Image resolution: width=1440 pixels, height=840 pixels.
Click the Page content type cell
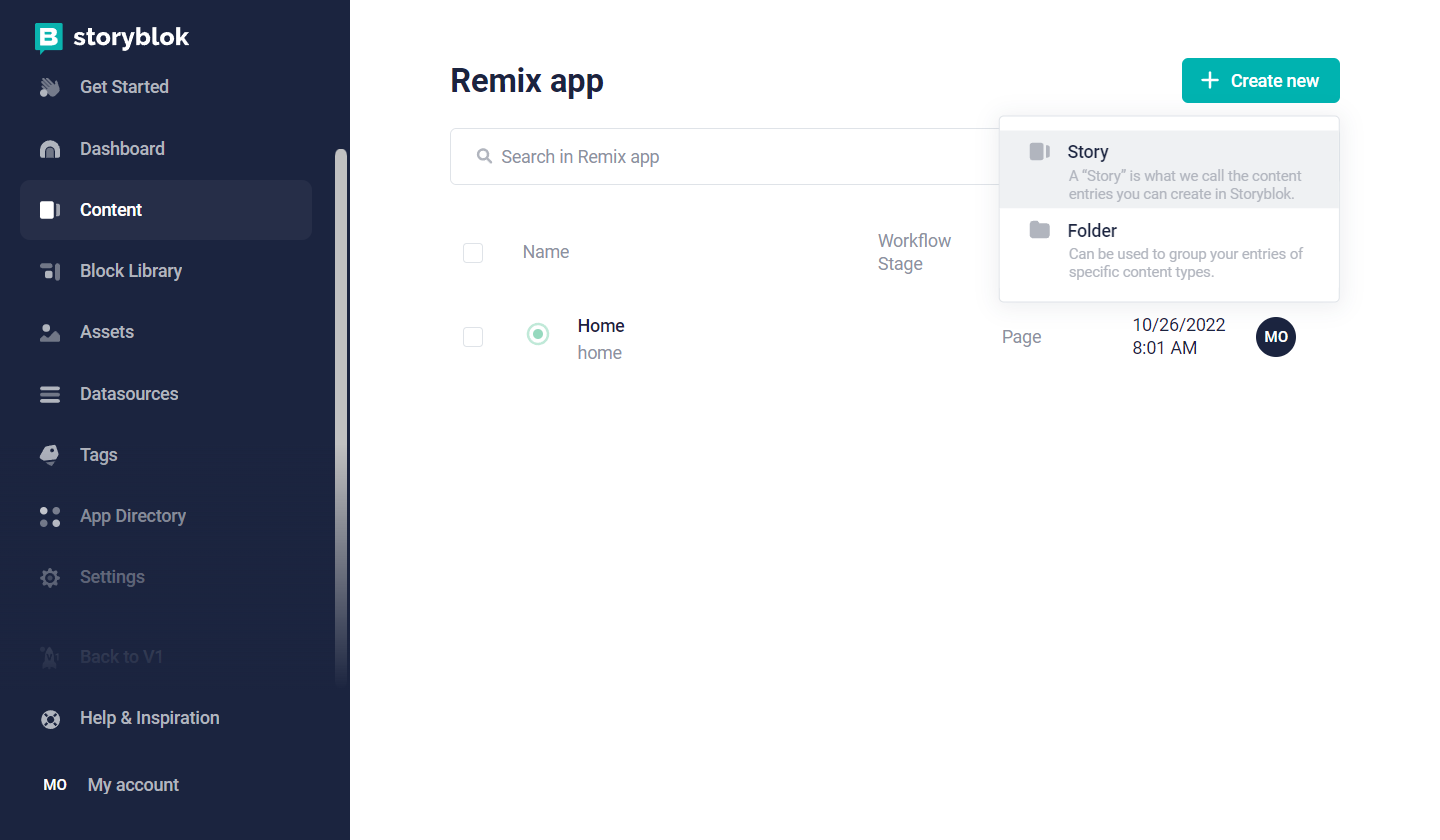pyautogui.click(x=1022, y=337)
